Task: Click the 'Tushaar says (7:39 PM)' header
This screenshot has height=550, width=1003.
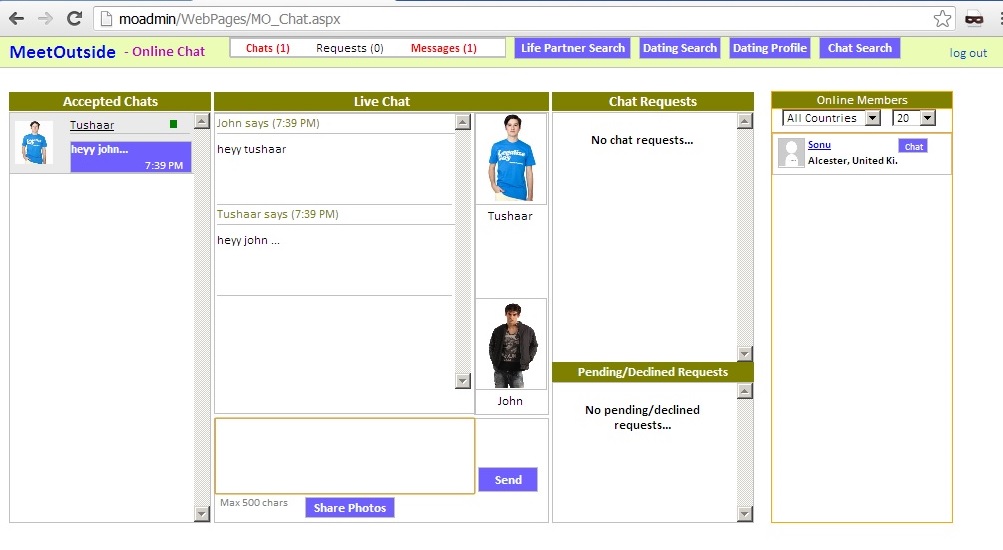Action: [x=278, y=214]
